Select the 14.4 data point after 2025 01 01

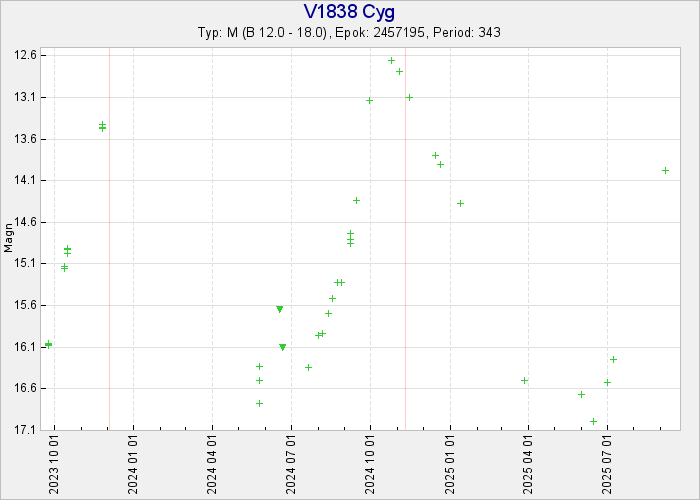[x=460, y=203]
